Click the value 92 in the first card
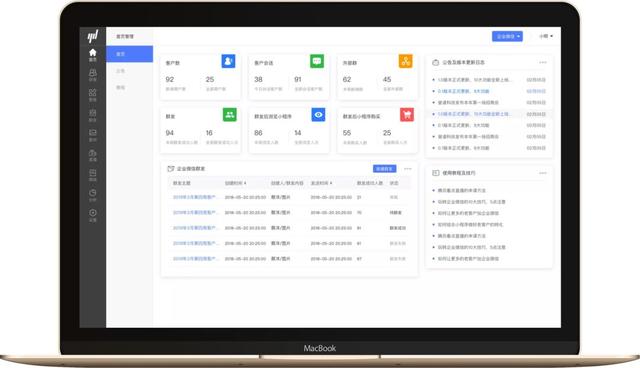640x368 pixels. point(170,80)
